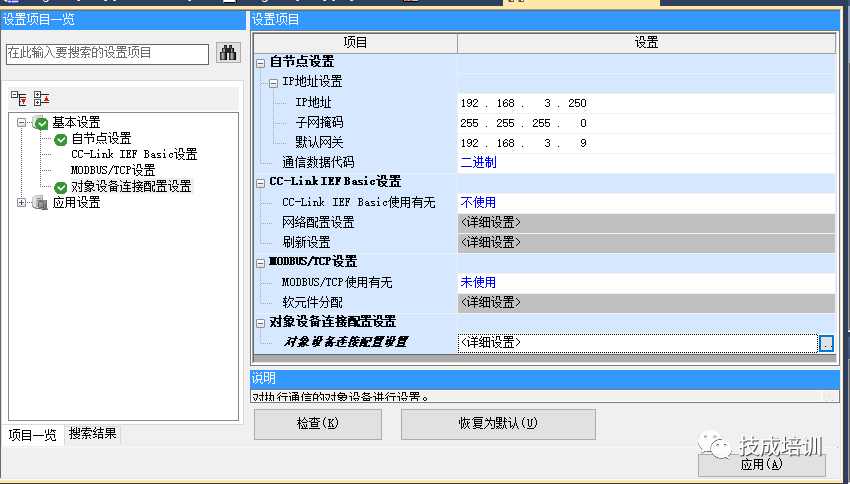Click the 应用设置 folder icon
The height and width of the screenshot is (484, 850).
click(x=40, y=203)
